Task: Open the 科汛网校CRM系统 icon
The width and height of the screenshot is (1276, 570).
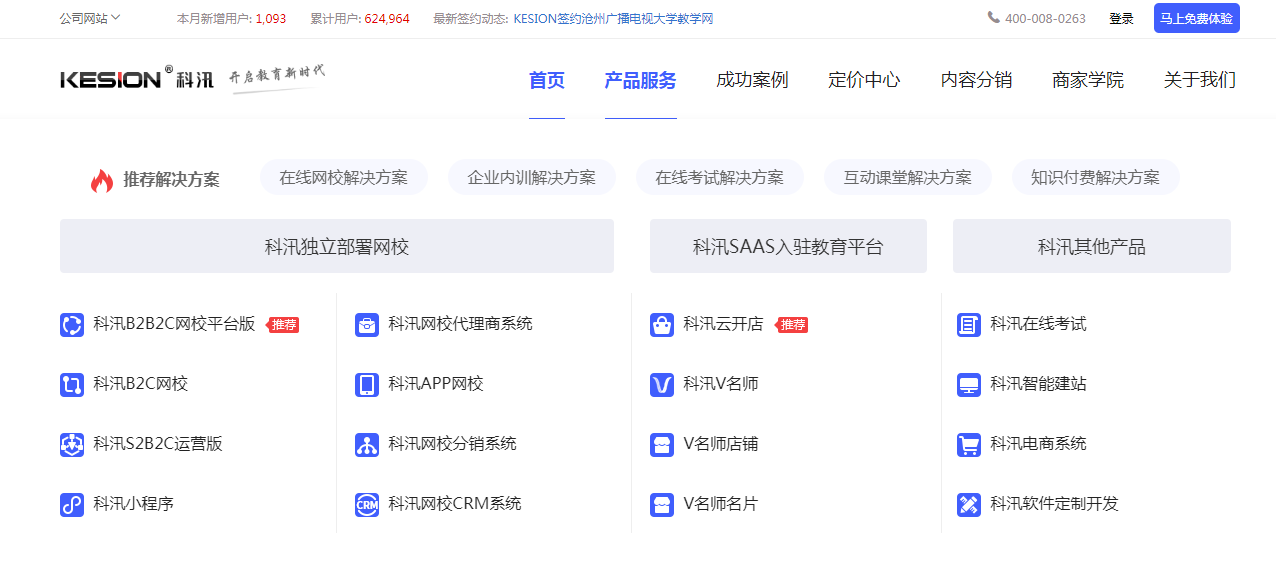Action: (367, 505)
